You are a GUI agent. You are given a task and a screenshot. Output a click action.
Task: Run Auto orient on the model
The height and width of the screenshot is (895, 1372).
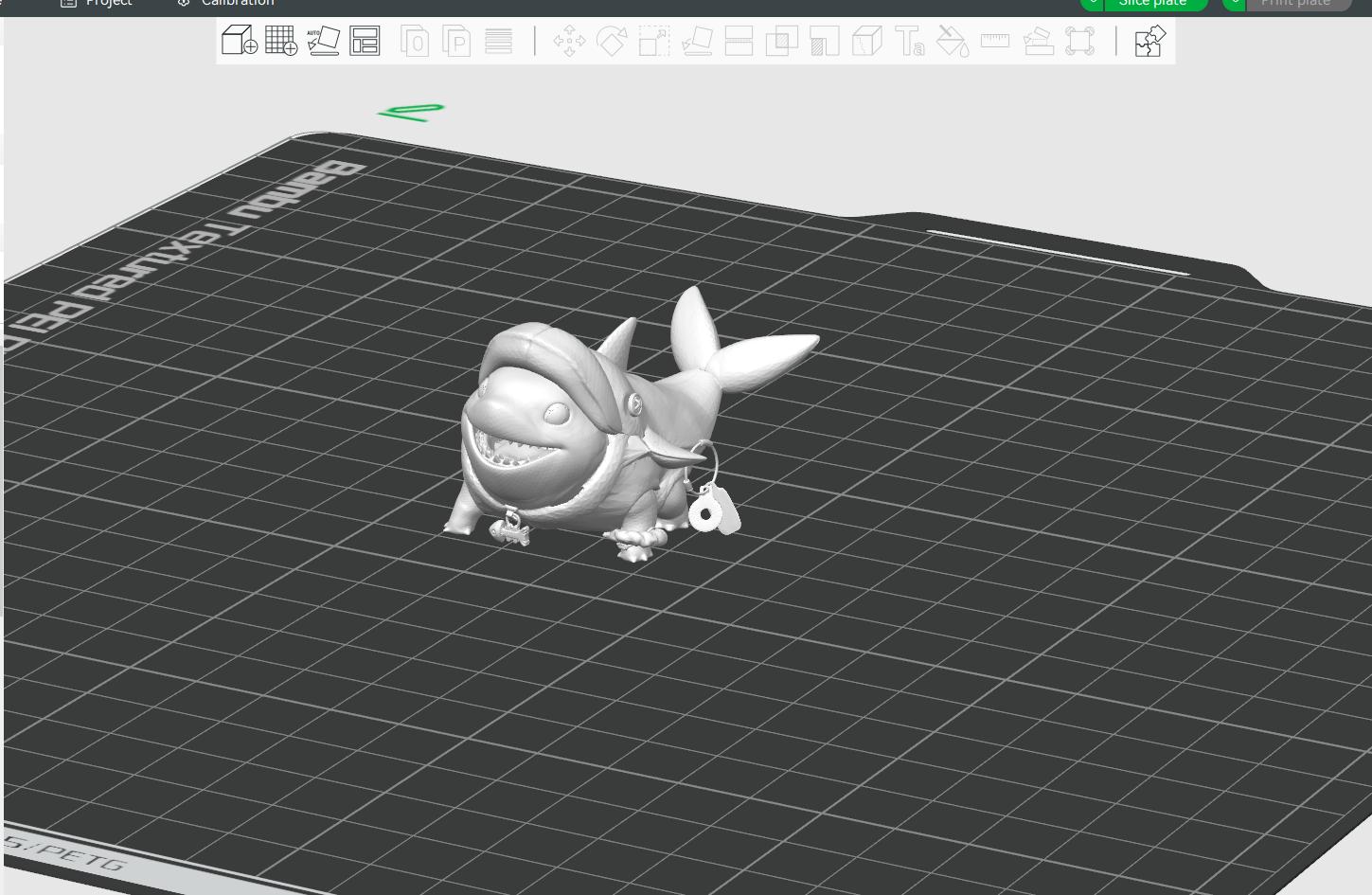tap(323, 41)
